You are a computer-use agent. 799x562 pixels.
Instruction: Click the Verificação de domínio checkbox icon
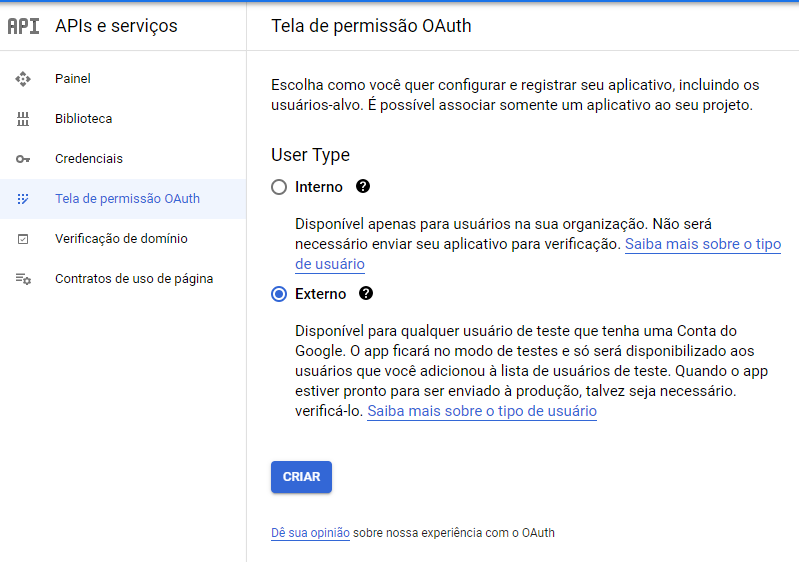click(x=23, y=239)
